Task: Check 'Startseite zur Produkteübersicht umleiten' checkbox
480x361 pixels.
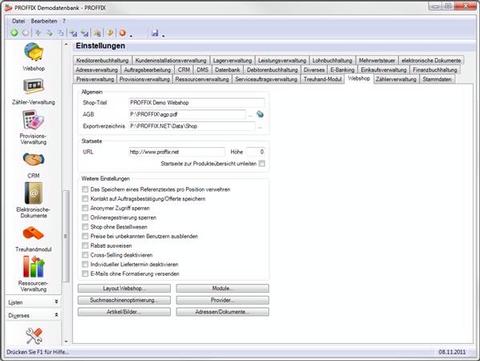Action: click(262, 164)
